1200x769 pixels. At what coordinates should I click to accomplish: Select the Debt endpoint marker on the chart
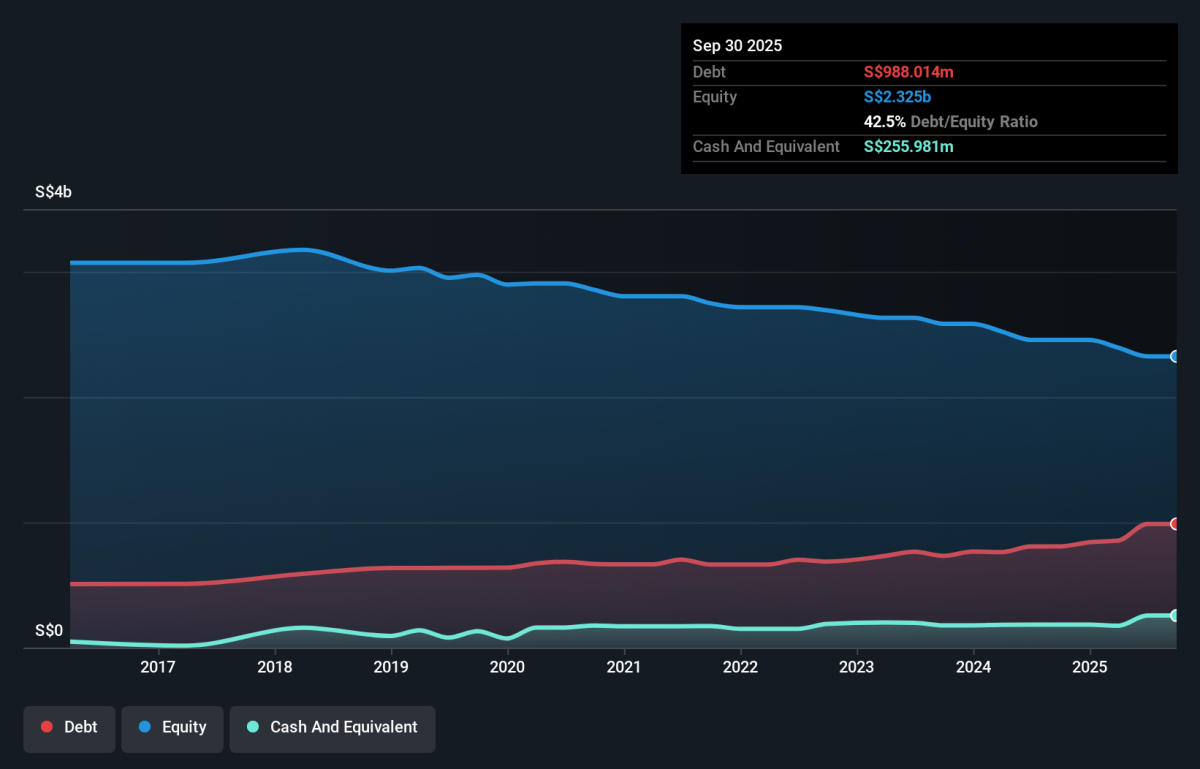(1176, 524)
